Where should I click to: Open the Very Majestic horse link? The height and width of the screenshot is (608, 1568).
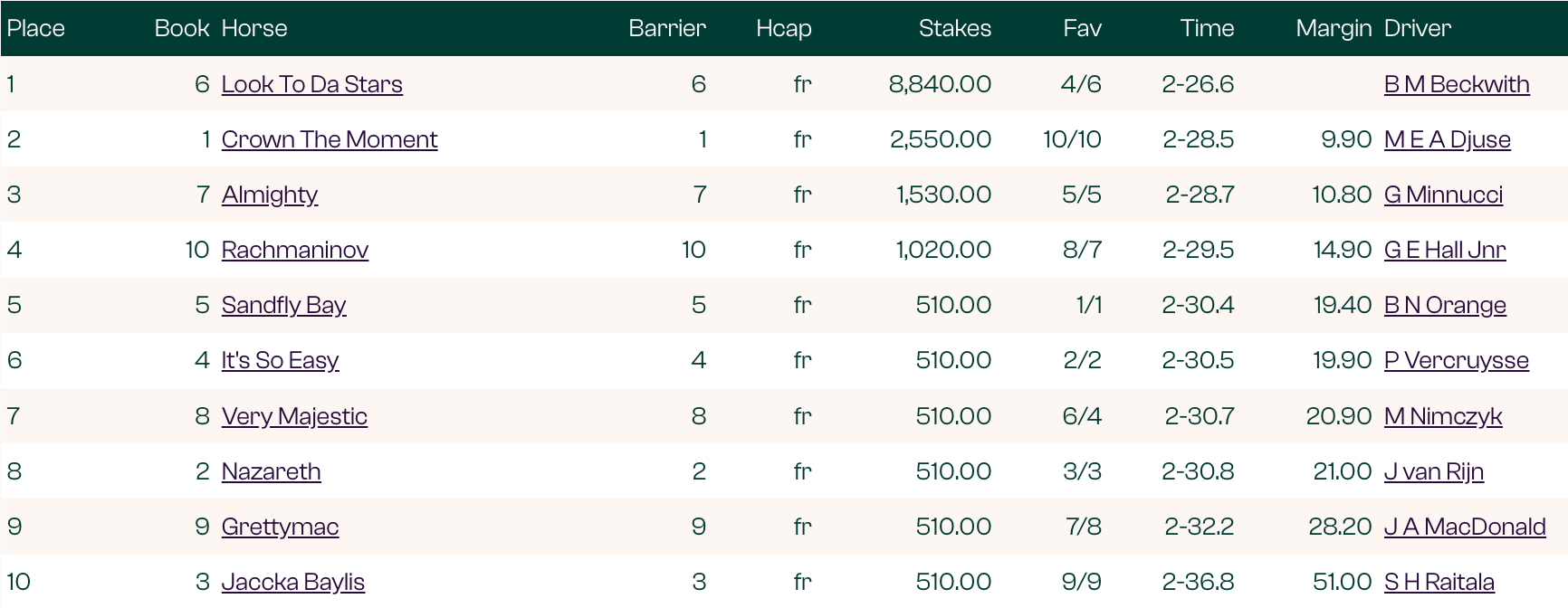click(294, 416)
